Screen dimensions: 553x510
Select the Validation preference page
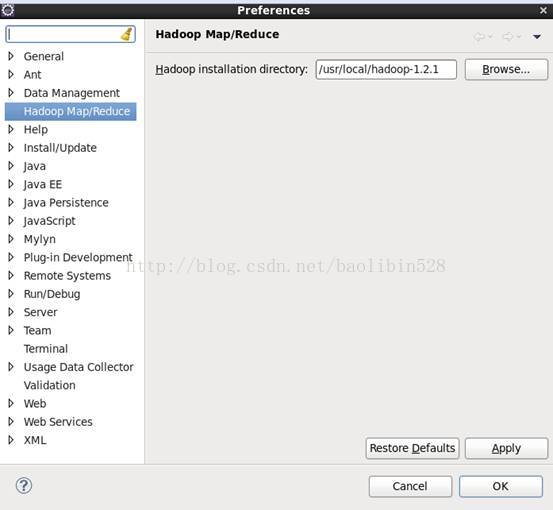click(50, 385)
